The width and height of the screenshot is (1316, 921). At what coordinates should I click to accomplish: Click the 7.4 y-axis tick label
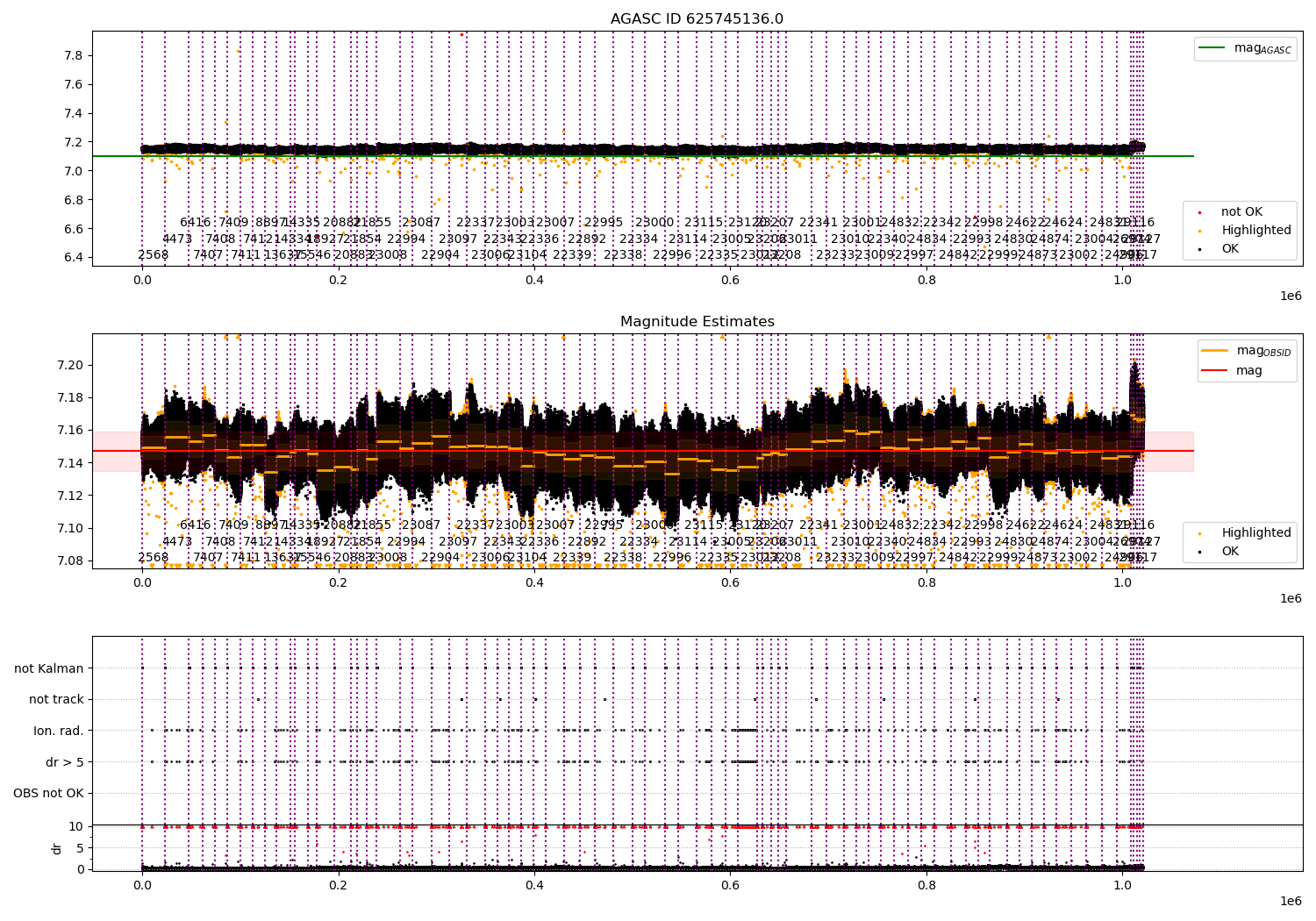click(x=74, y=113)
